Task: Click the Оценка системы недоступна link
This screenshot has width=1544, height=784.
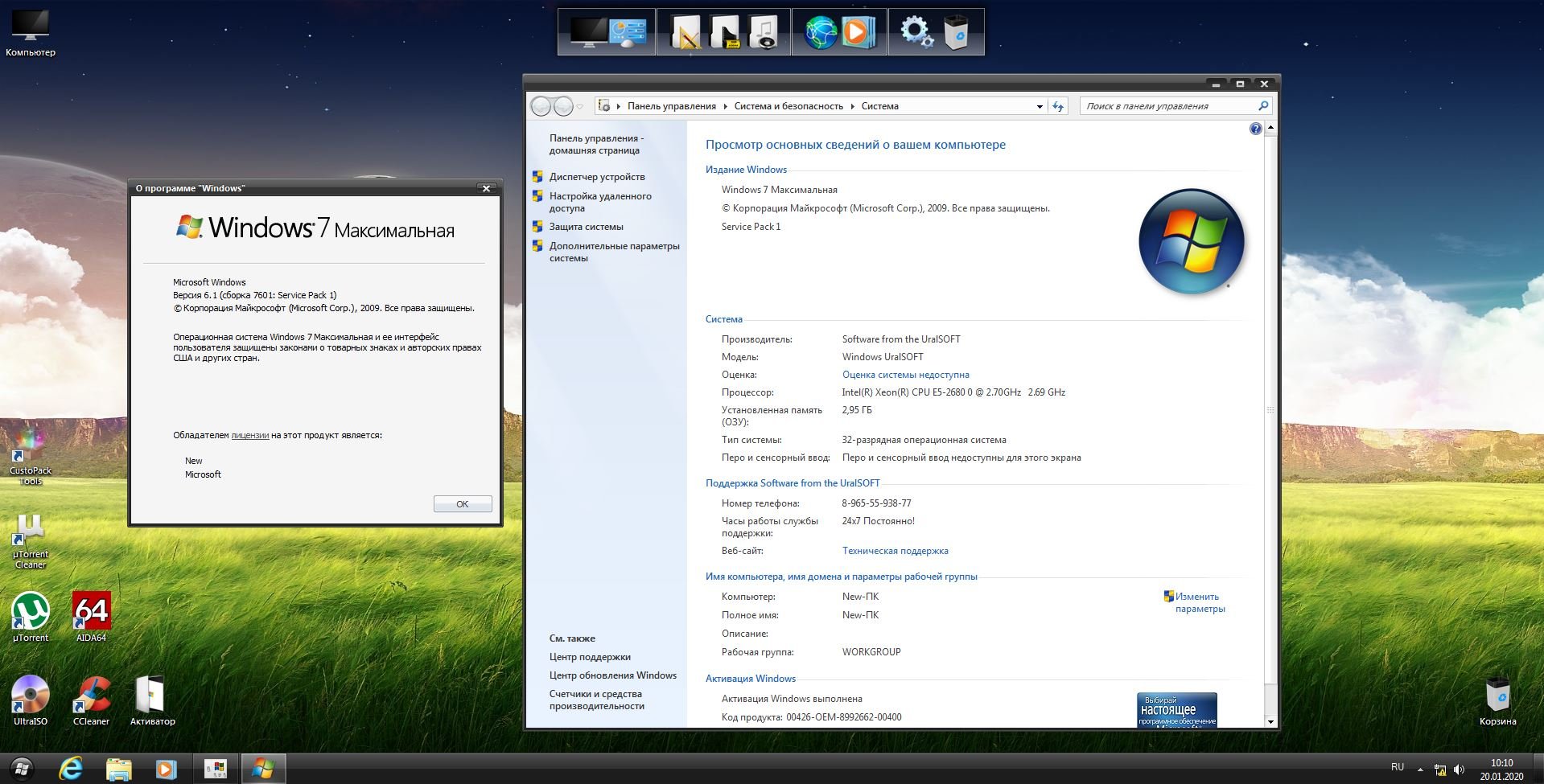Action: click(x=905, y=375)
